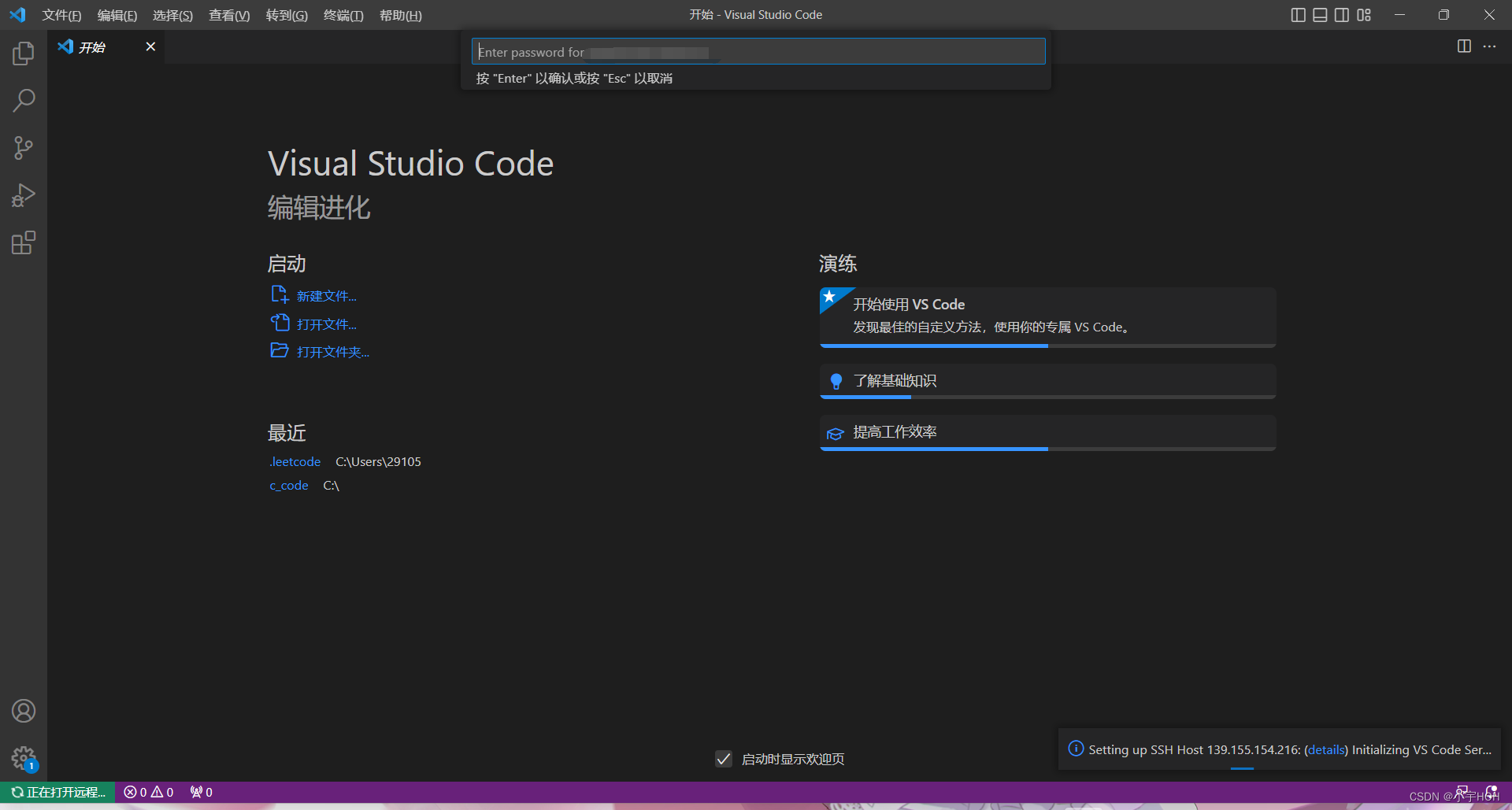Click the lightbulb icon on 了解基础知识
Viewport: 1512px width, 810px height.
point(836,381)
